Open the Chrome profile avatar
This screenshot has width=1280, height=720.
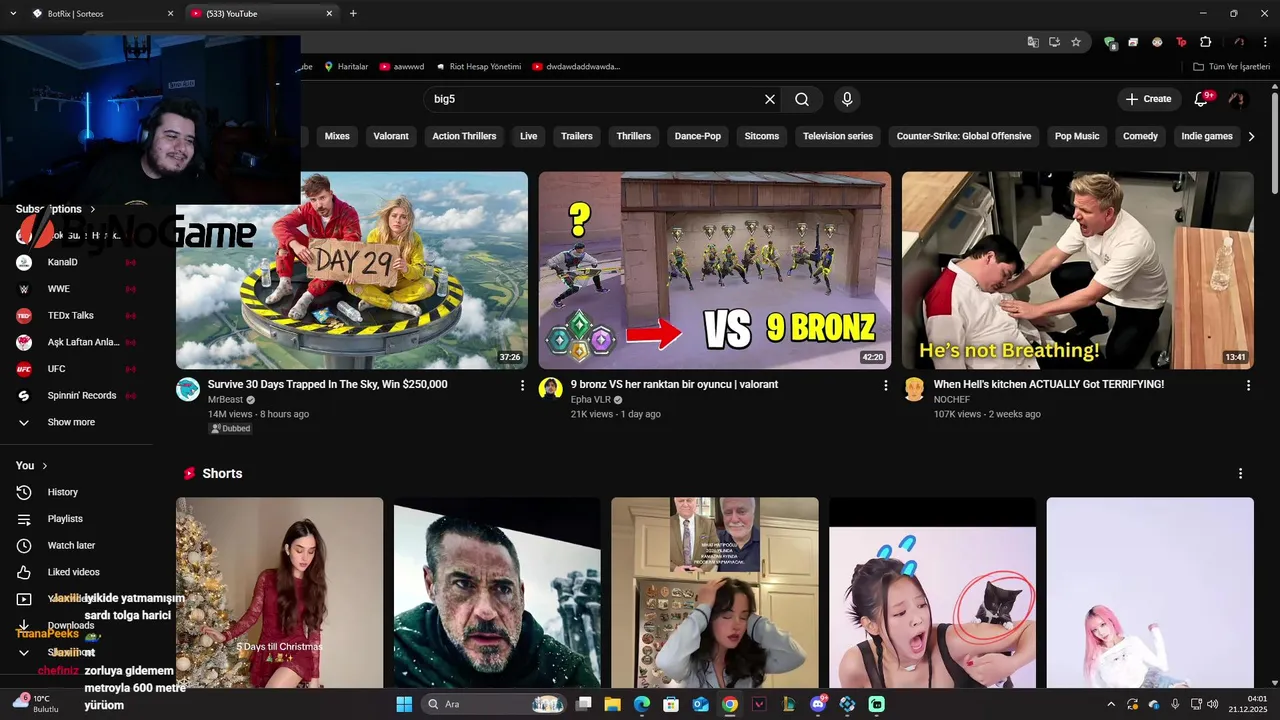[x=1239, y=42]
